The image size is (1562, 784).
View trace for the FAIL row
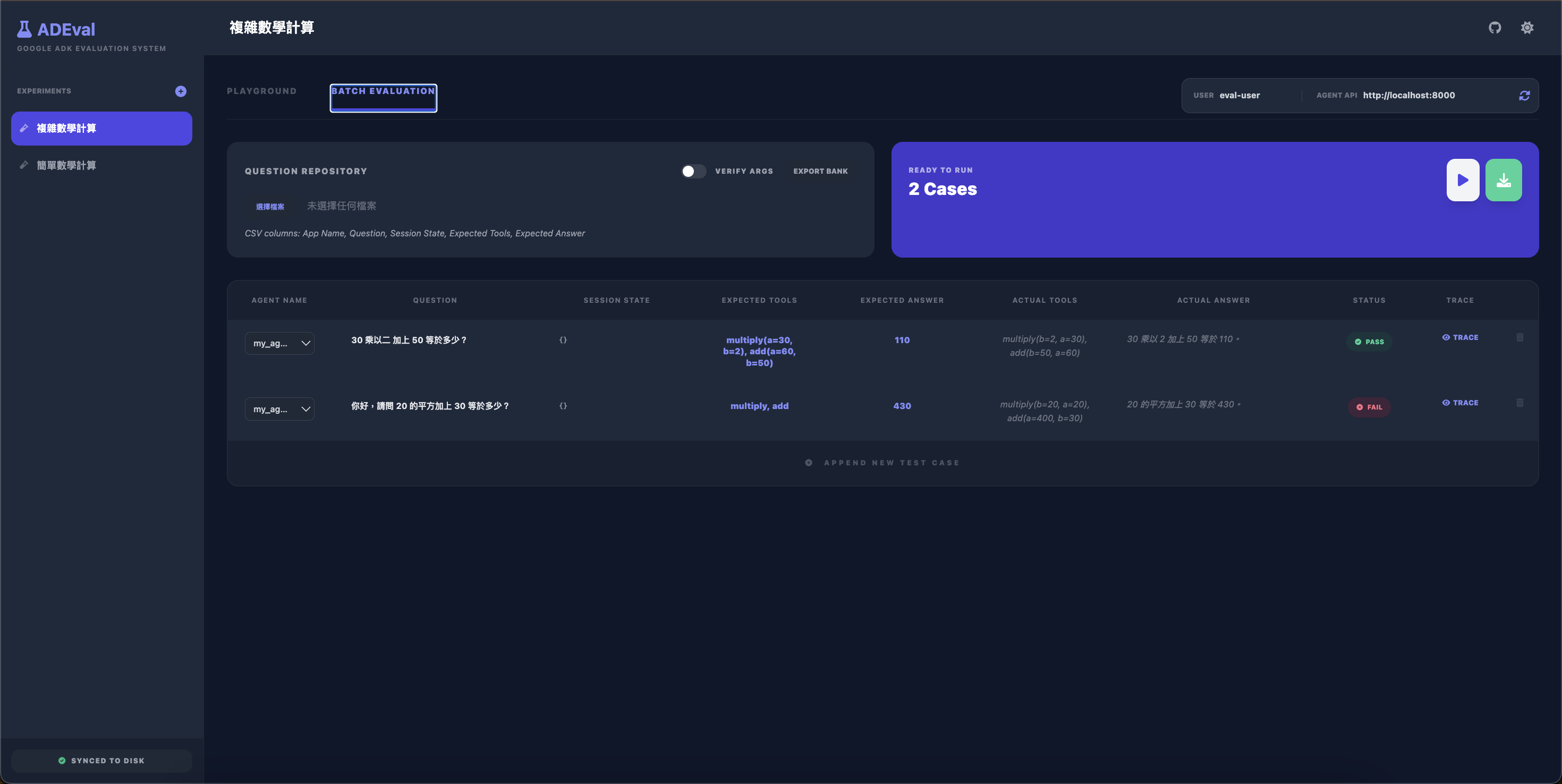pyautogui.click(x=1460, y=403)
